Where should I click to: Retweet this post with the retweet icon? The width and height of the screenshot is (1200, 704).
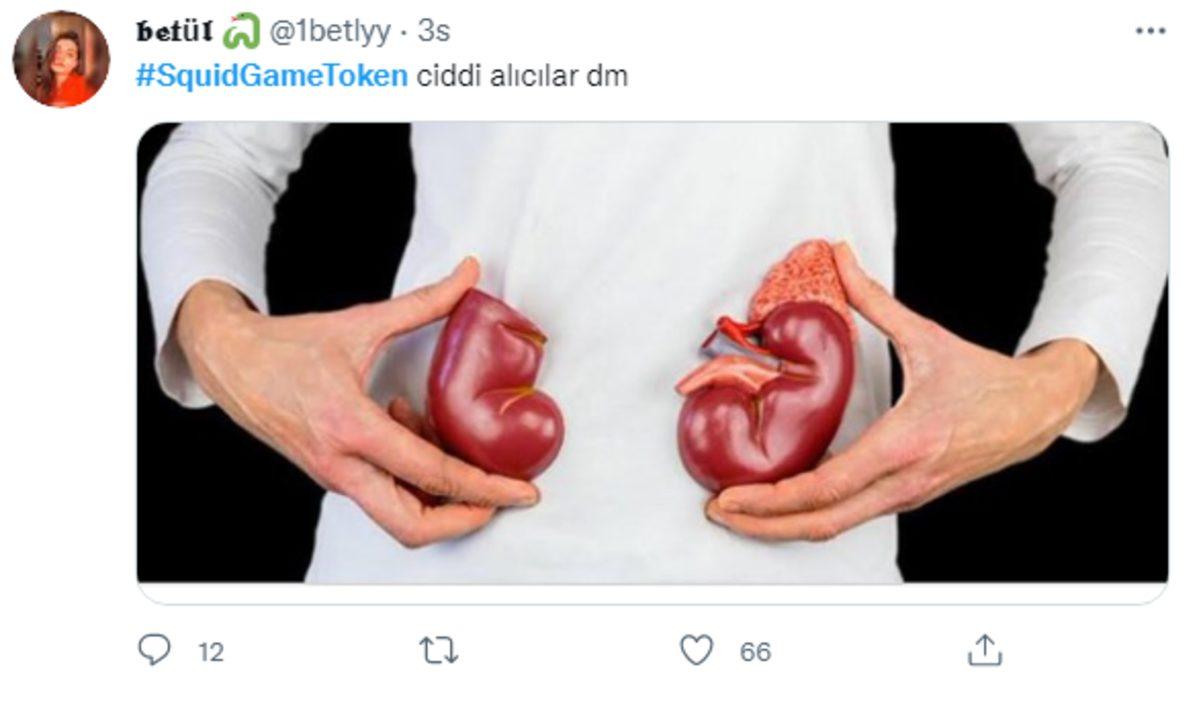click(438, 652)
